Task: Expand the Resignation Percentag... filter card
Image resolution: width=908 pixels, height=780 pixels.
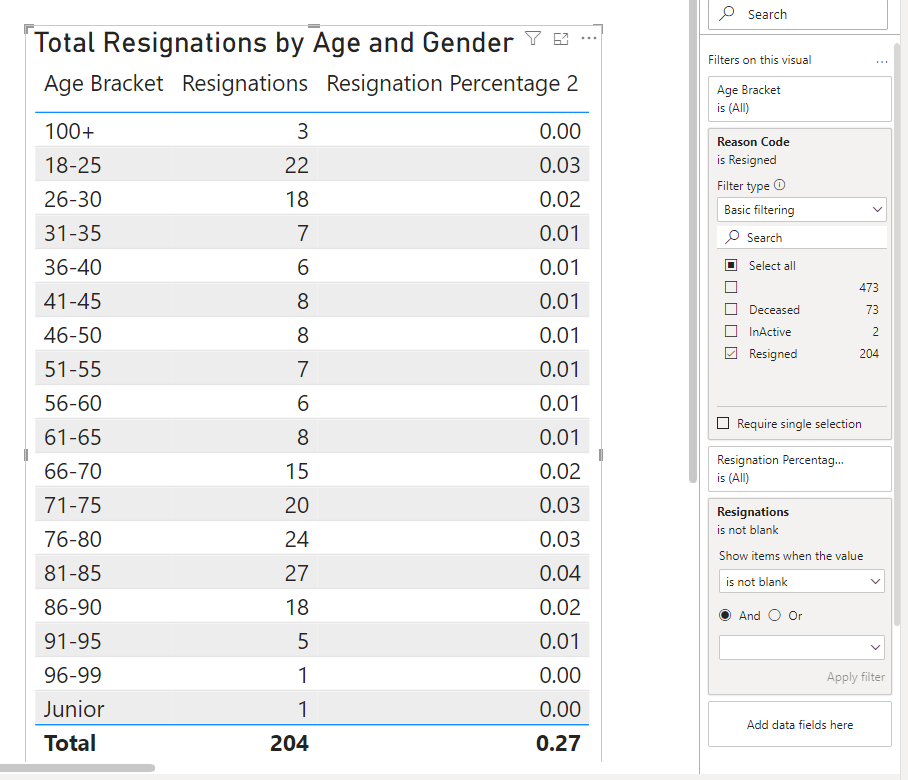Action: click(x=799, y=469)
